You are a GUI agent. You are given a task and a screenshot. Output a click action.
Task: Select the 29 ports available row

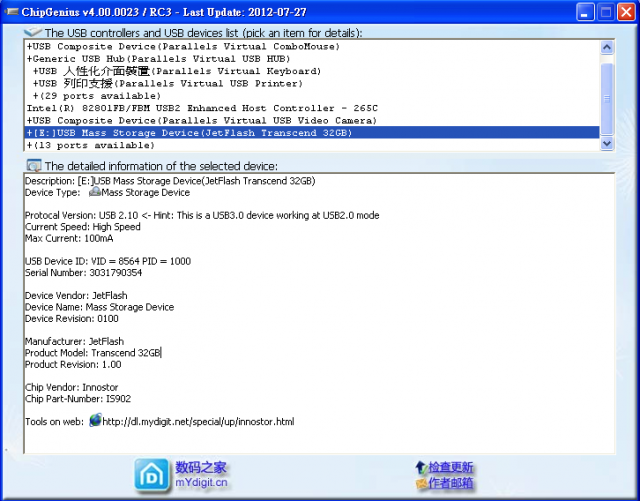click(x=312, y=96)
